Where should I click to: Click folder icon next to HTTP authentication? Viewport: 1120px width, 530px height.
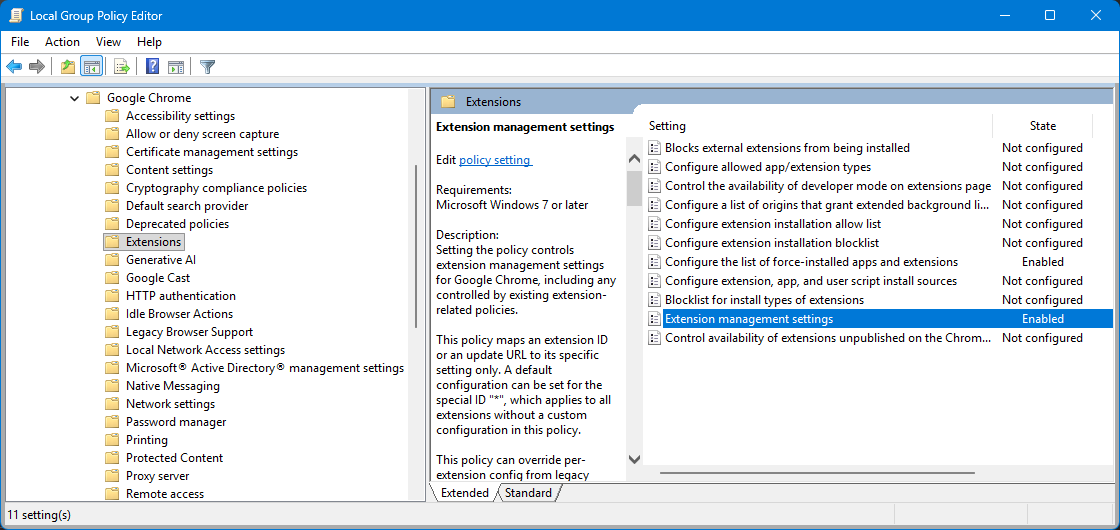pyautogui.click(x=112, y=296)
